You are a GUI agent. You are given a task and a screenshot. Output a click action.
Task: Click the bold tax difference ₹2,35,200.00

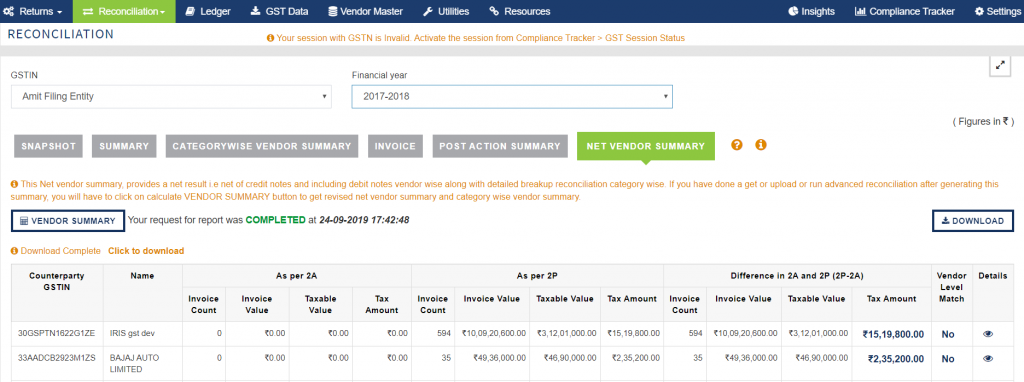[x=895, y=358]
